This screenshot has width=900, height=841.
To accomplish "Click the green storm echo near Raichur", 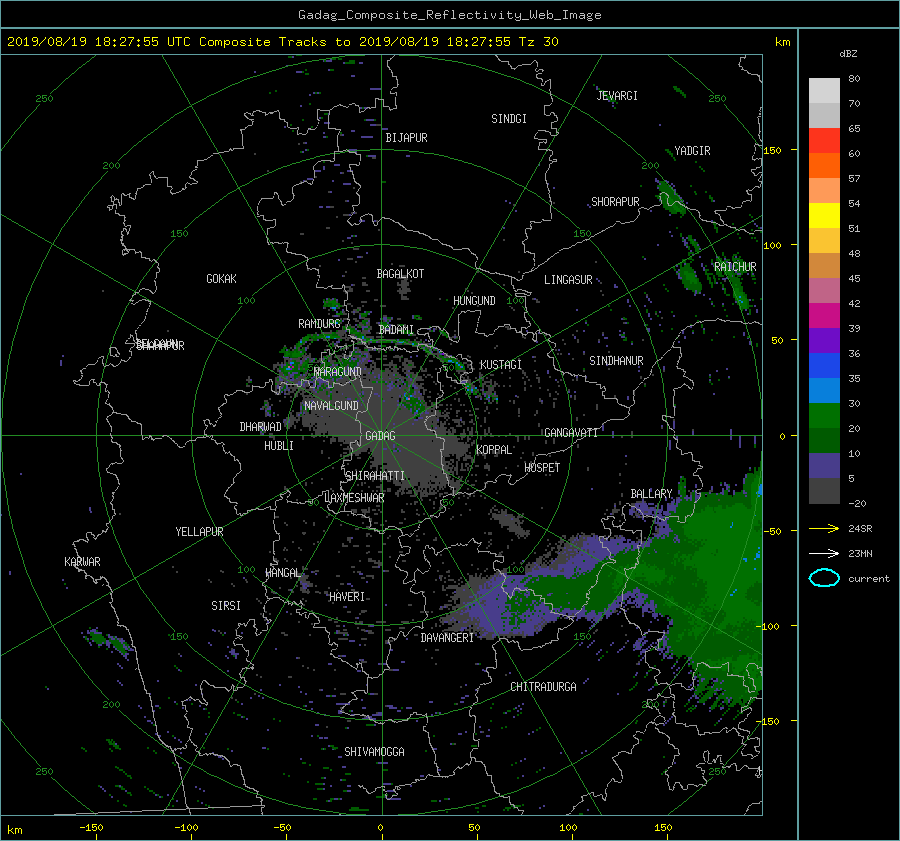I will pos(688,276).
